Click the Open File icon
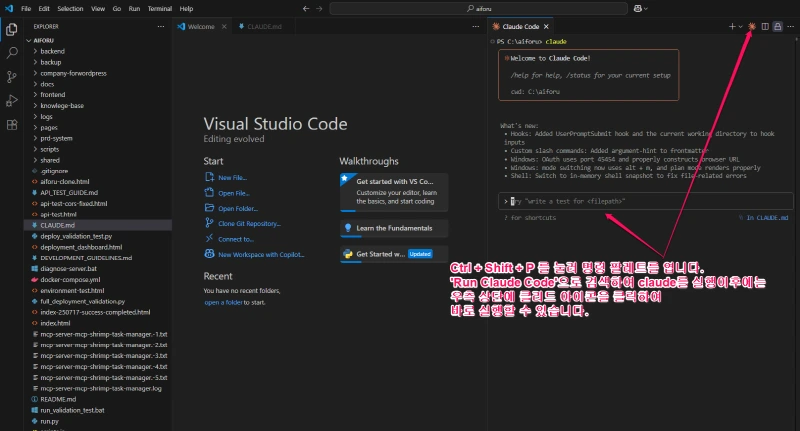Image resolution: width=800 pixels, height=431 pixels. [209, 192]
